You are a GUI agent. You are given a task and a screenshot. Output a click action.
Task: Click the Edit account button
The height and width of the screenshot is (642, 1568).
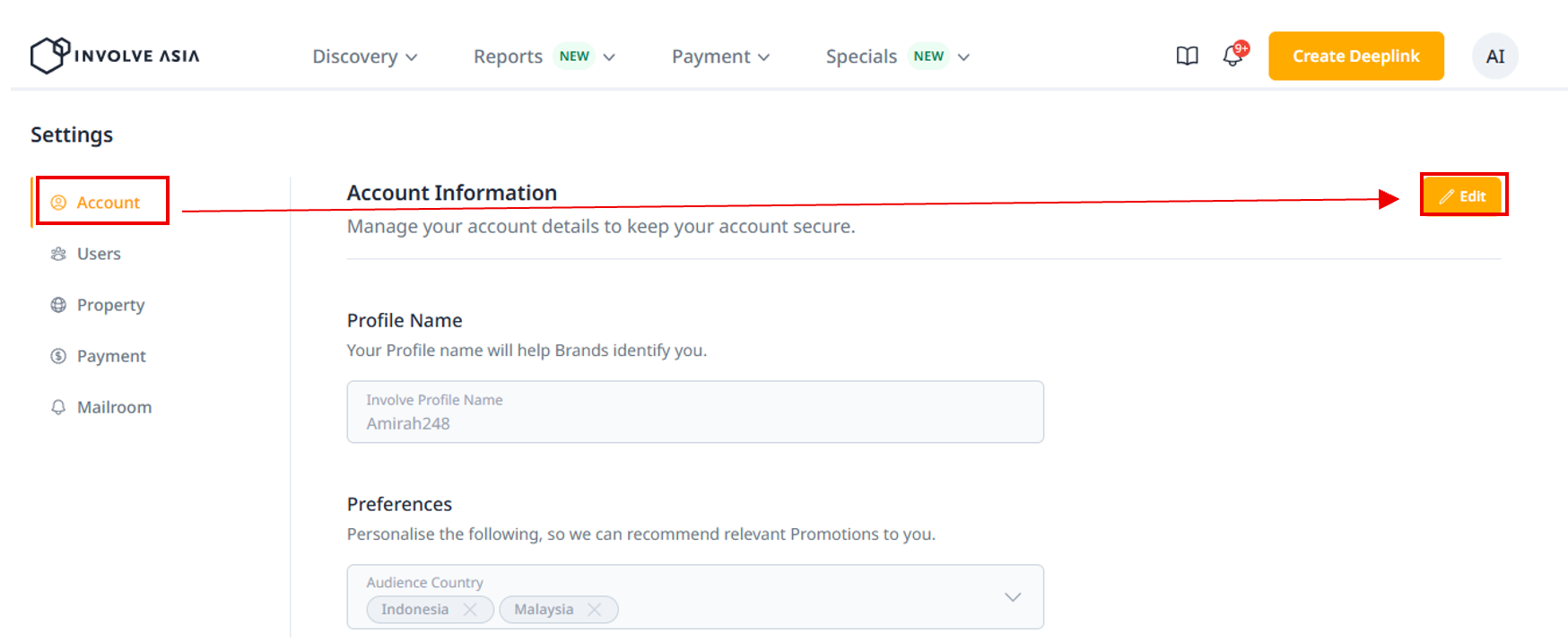click(1463, 196)
